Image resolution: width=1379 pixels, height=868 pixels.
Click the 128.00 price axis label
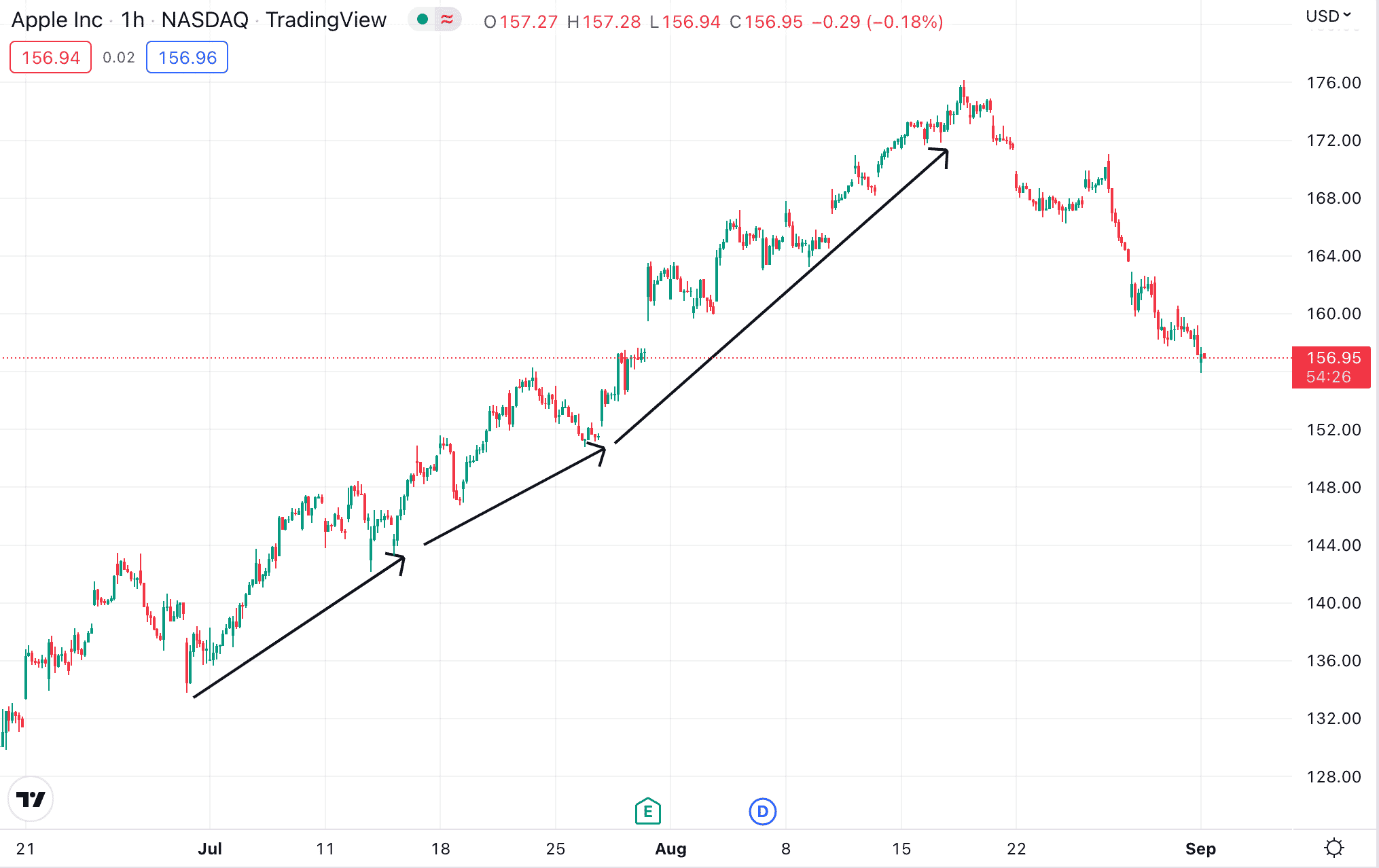pyautogui.click(x=1333, y=776)
